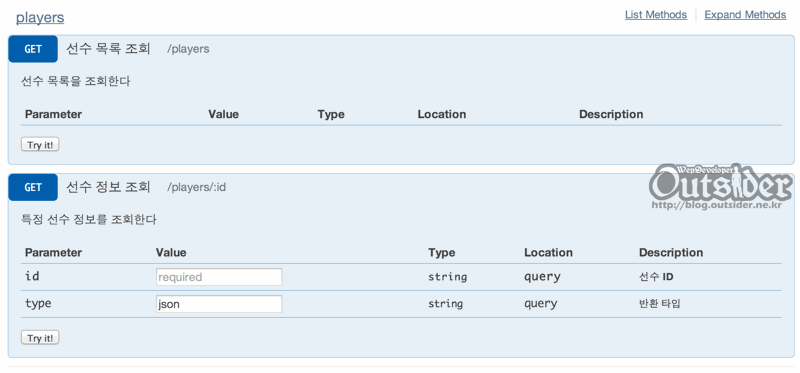Click the '선수 ID' description cell

click(x=656, y=277)
